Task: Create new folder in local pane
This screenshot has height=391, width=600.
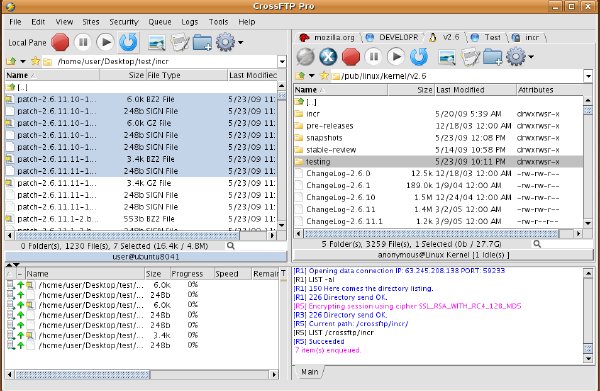Action: point(202,42)
